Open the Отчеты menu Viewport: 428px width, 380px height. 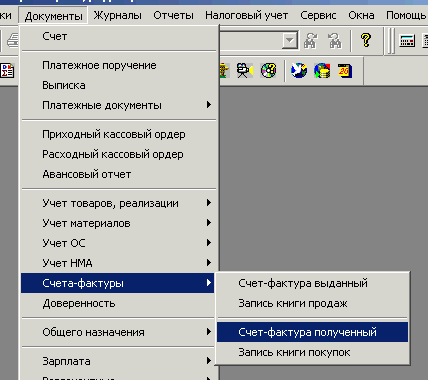coord(173,15)
